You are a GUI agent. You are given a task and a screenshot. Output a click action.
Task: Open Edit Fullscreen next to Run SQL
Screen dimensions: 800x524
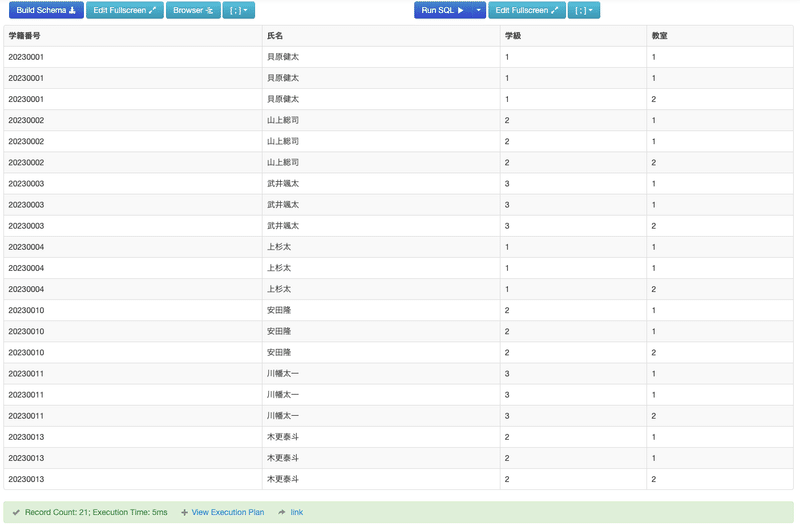(527, 10)
